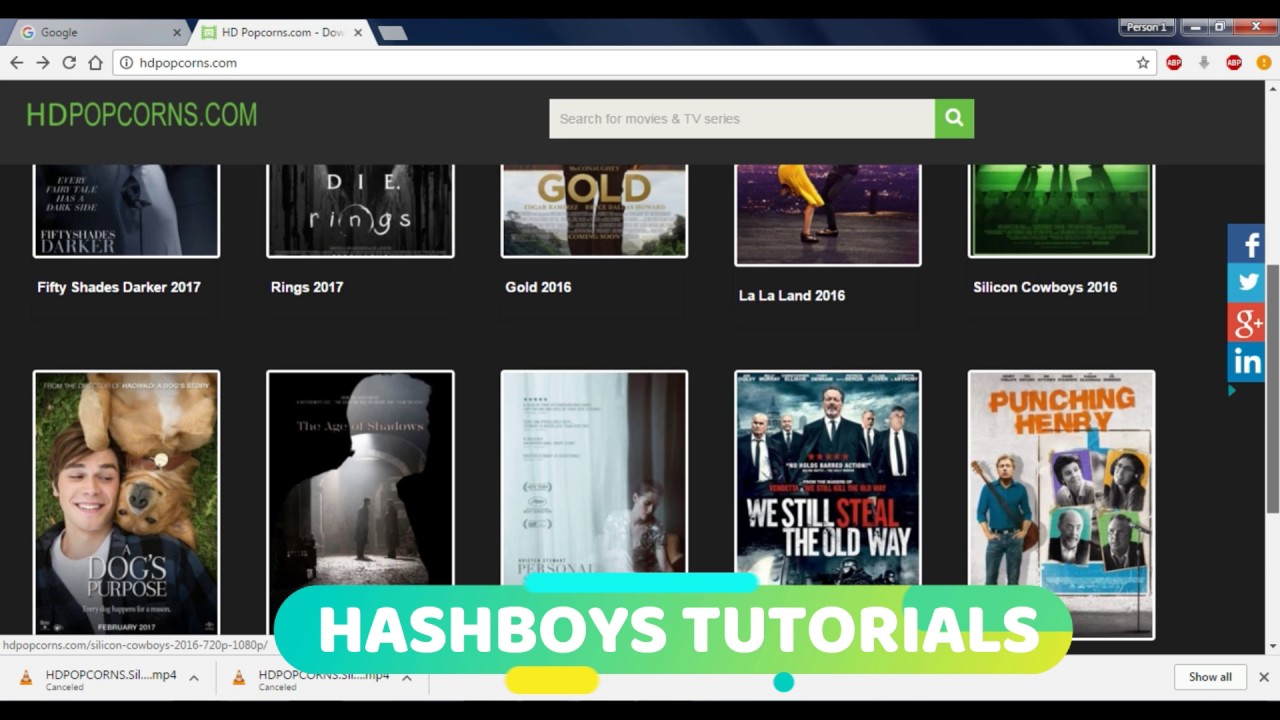Open The Age of Shadows poster
This screenshot has height=720, width=1280.
pyautogui.click(x=360, y=480)
